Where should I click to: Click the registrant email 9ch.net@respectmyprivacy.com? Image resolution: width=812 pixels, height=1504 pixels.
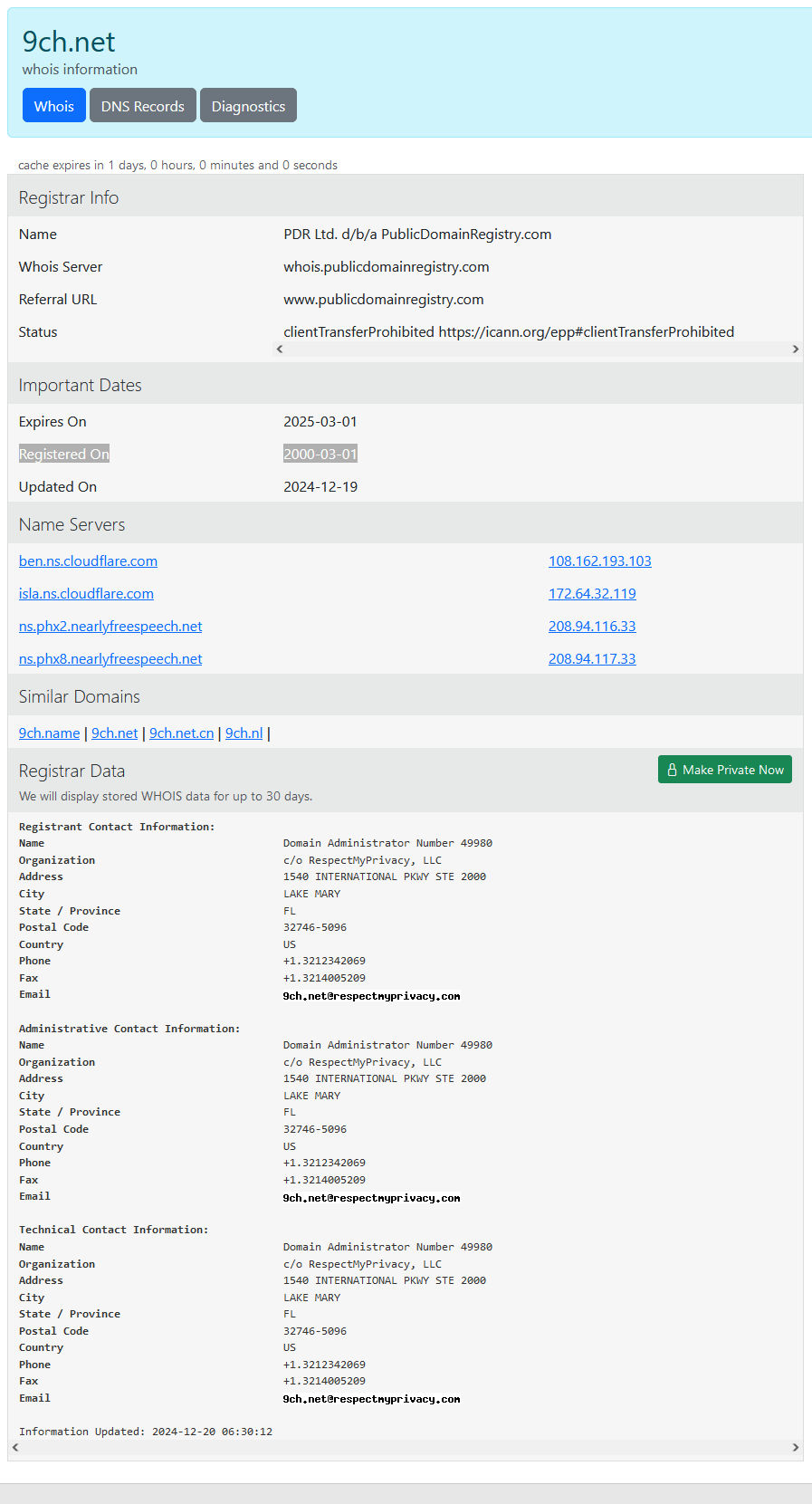point(371,996)
